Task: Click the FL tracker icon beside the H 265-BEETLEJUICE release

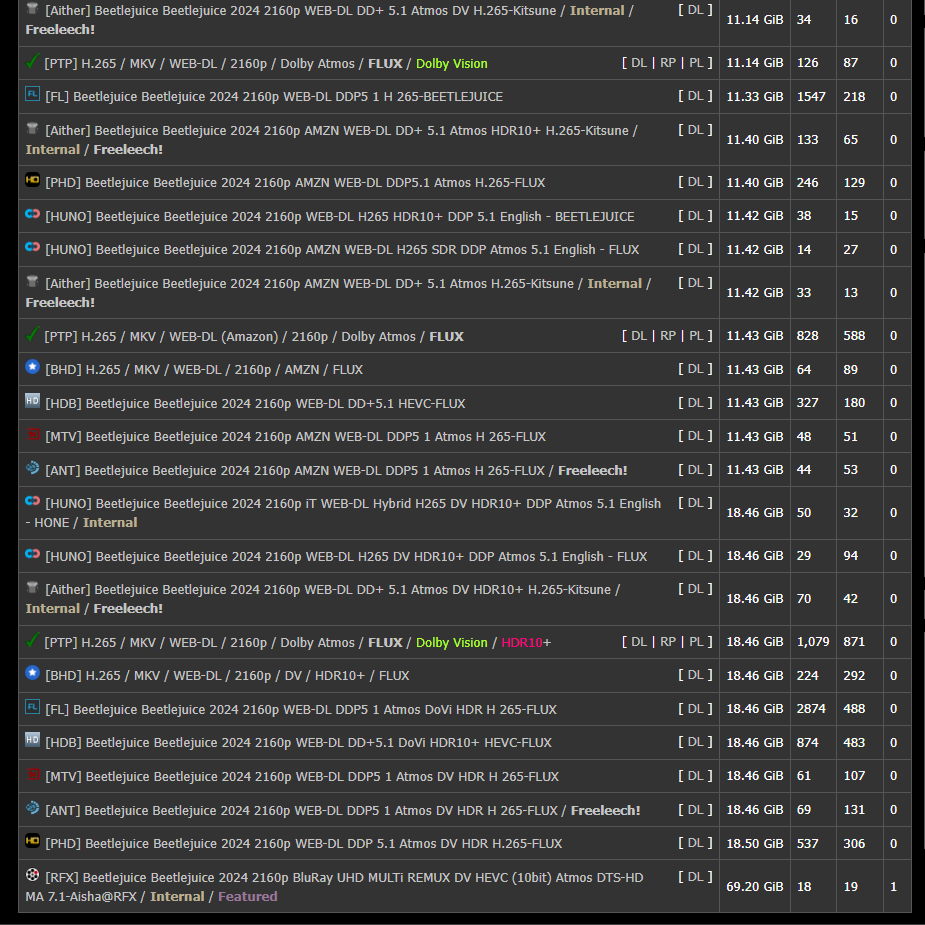Action: coord(32,94)
